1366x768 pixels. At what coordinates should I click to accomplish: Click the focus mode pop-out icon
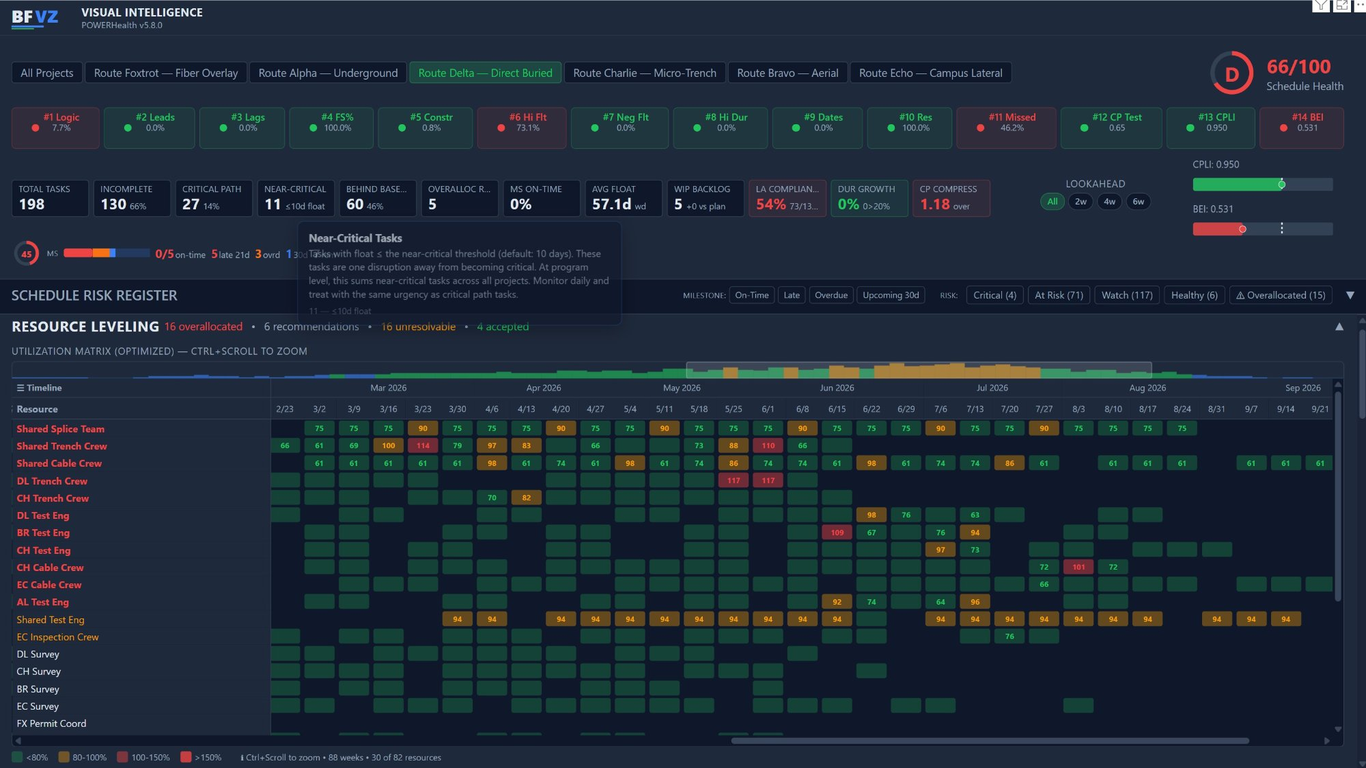click(1342, 5)
